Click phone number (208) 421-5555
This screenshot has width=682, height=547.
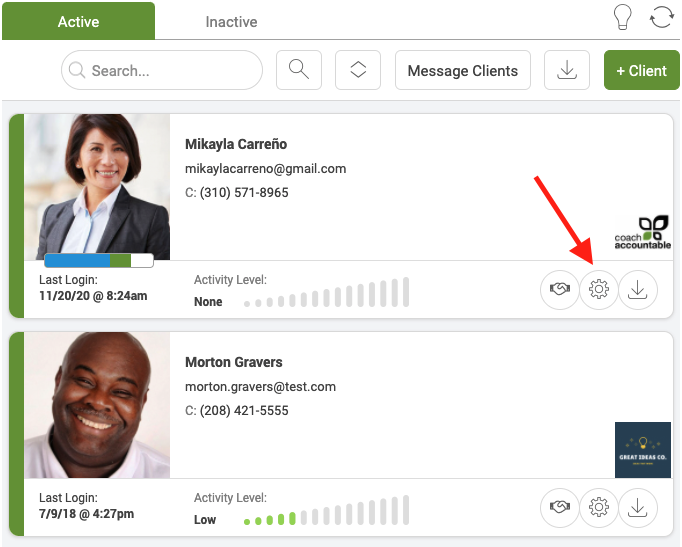[244, 410]
